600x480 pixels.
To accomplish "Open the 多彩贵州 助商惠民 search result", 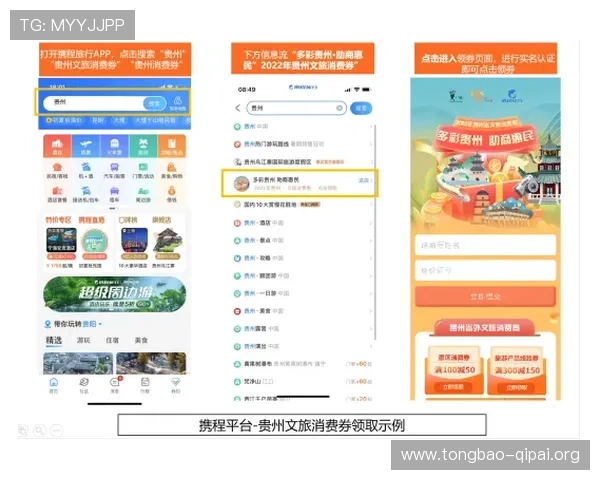I will (300, 183).
